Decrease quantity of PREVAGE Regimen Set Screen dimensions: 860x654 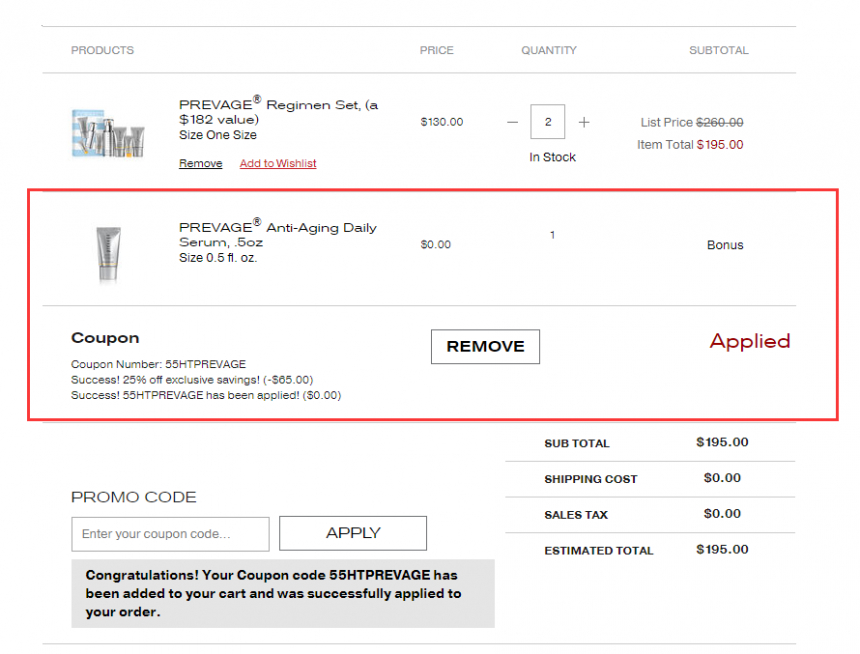(512, 122)
